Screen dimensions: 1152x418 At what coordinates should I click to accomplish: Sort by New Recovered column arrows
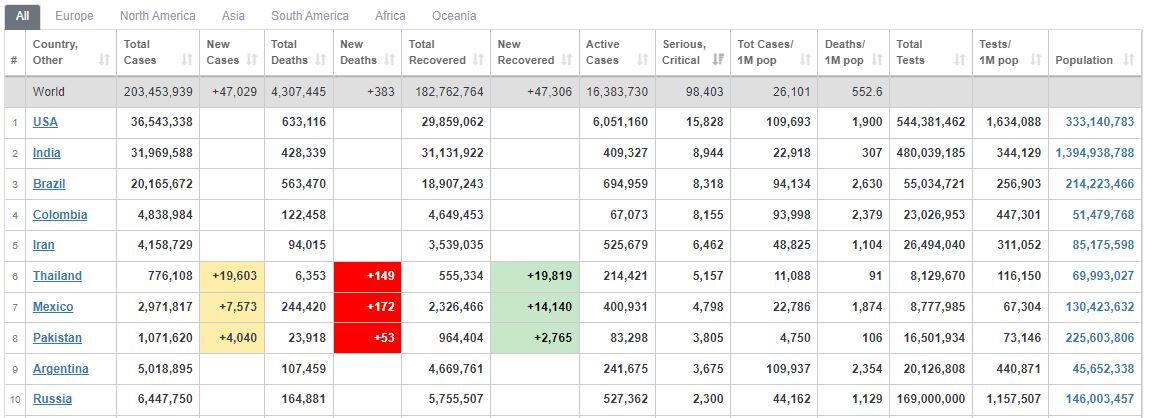click(x=567, y=60)
